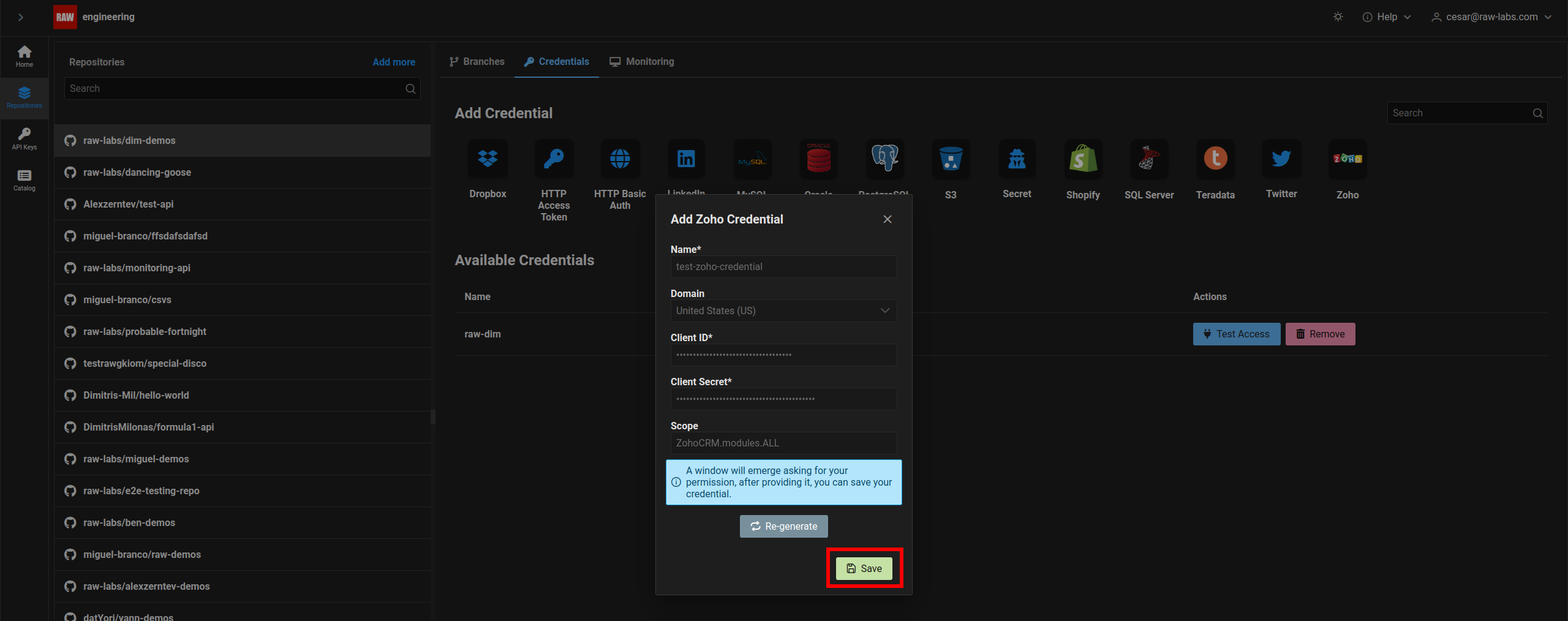The width and height of the screenshot is (1568, 621).
Task: Choose the Oracle database icon
Action: click(x=818, y=159)
